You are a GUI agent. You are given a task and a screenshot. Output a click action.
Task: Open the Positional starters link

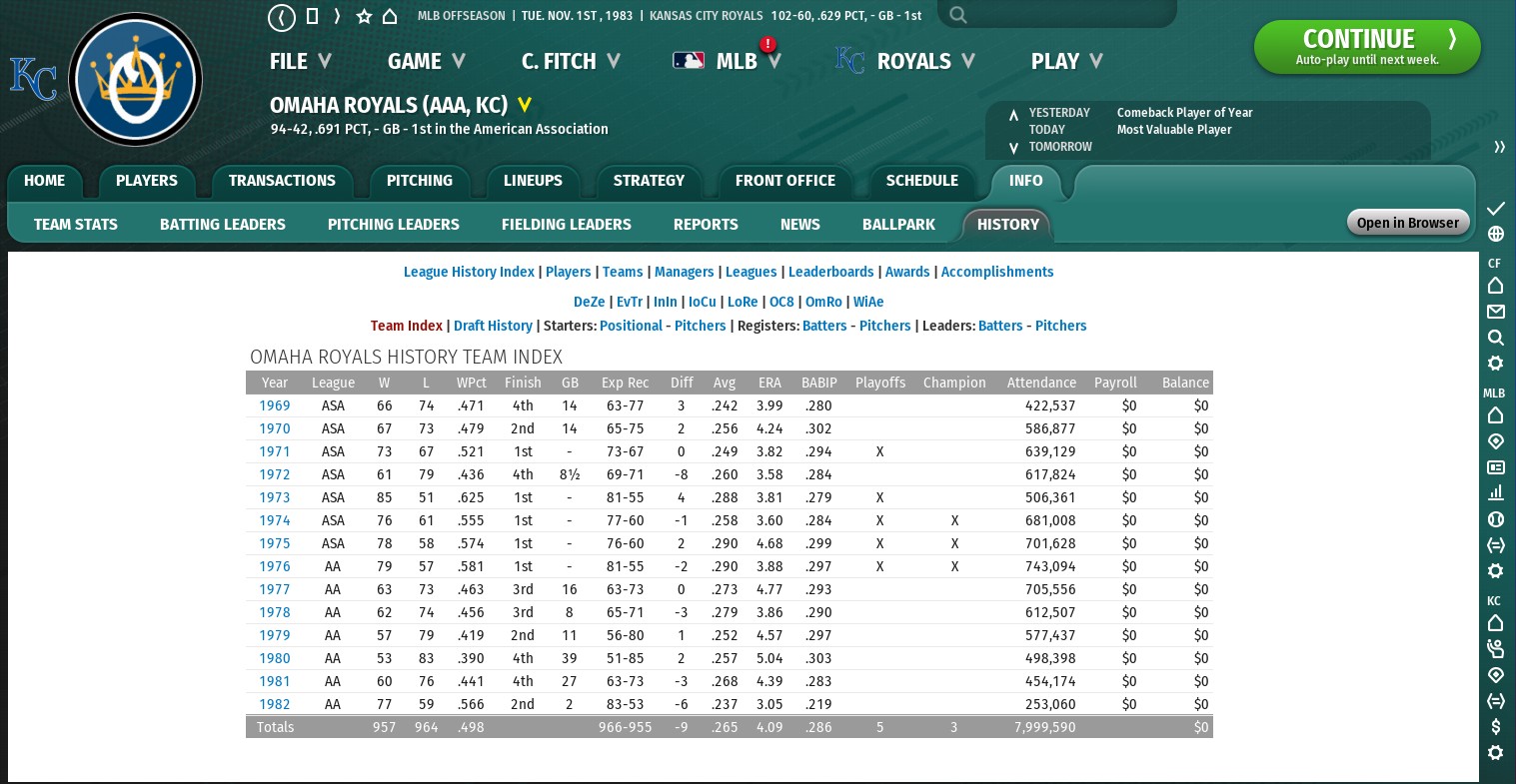631,326
